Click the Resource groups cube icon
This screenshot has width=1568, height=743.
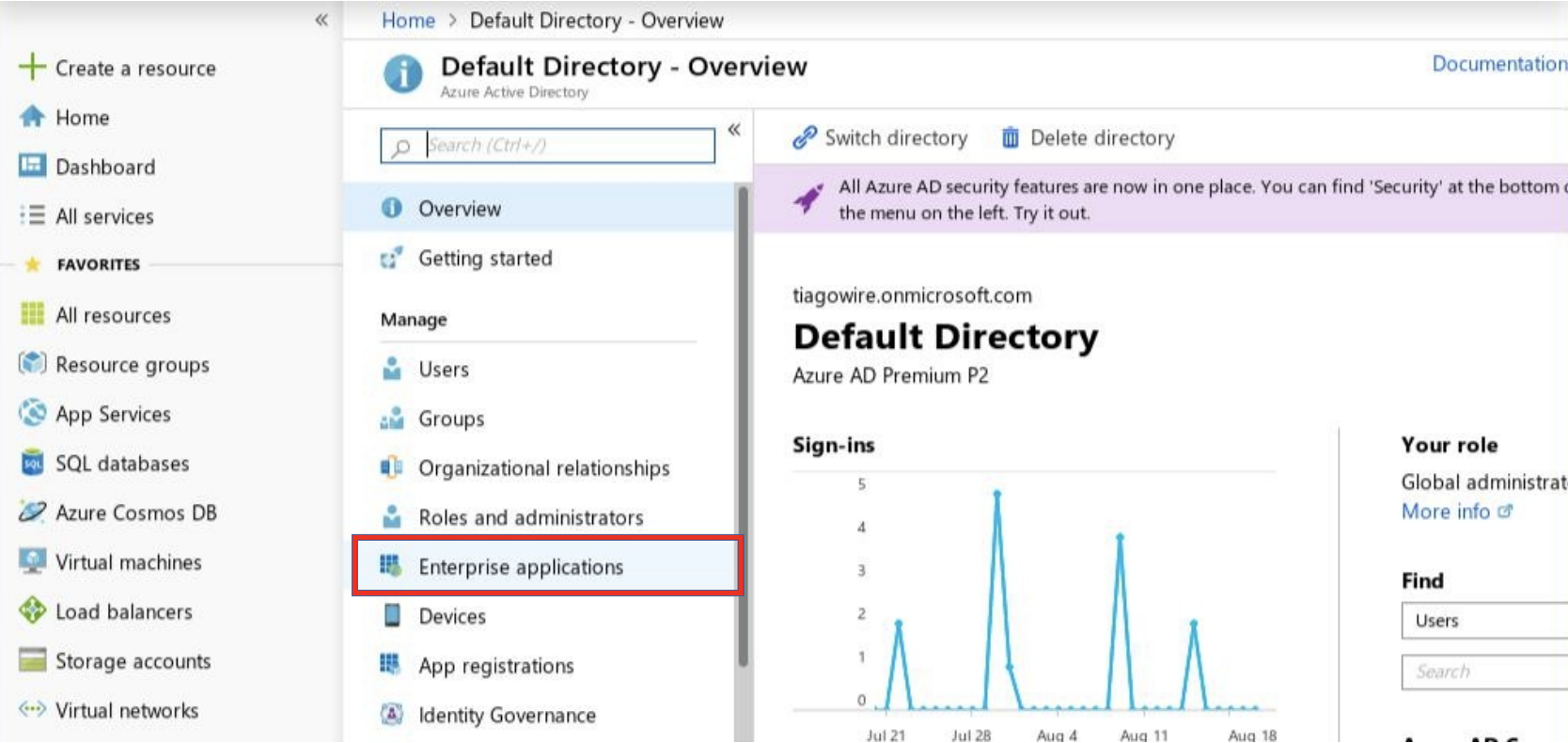(x=32, y=363)
